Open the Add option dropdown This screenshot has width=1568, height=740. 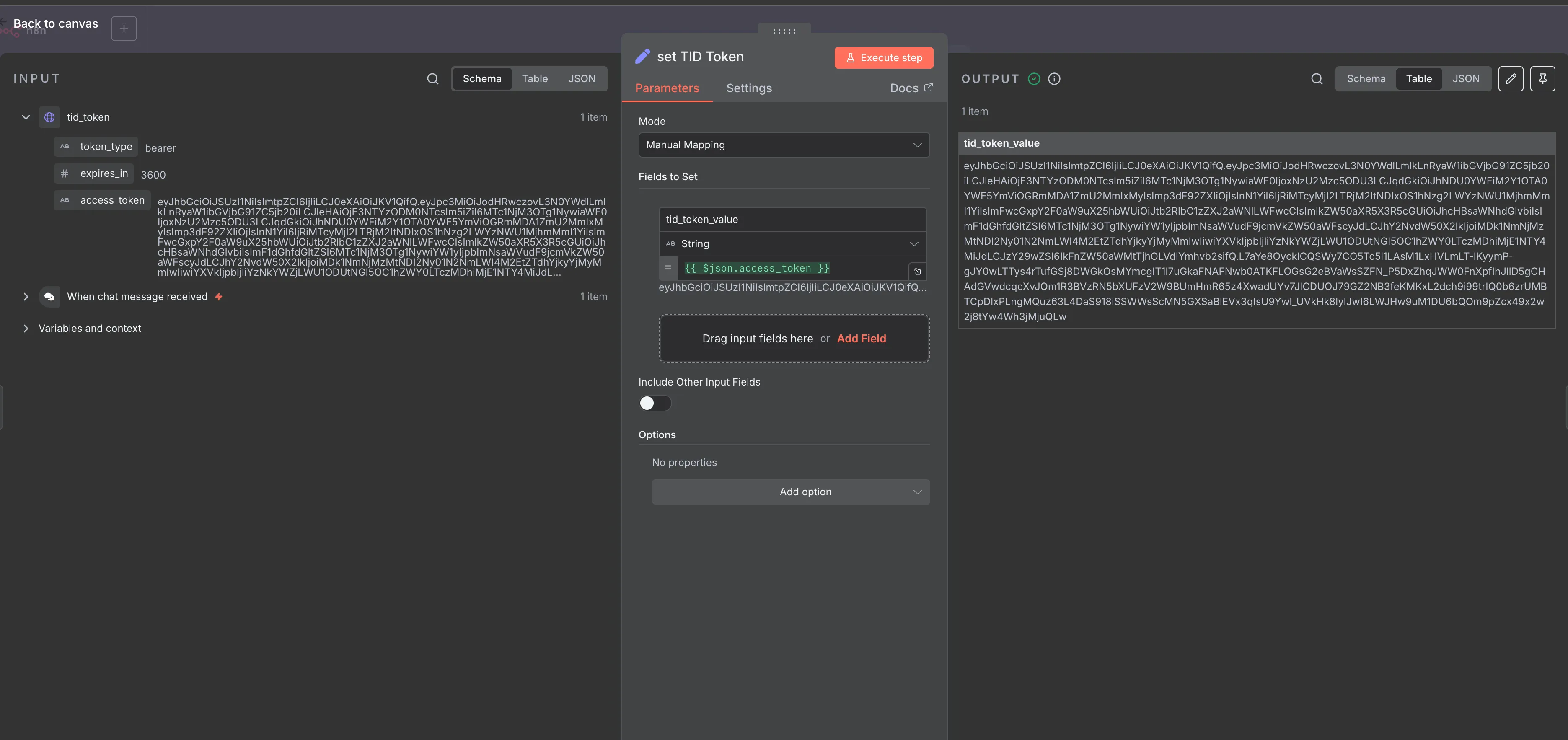[791, 492]
